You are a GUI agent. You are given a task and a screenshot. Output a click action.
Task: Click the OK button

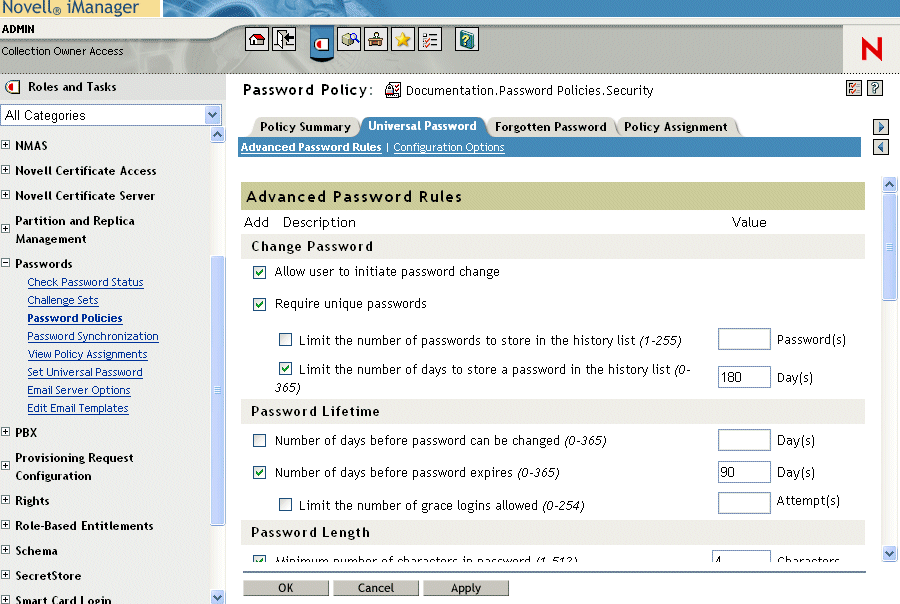tap(286, 588)
